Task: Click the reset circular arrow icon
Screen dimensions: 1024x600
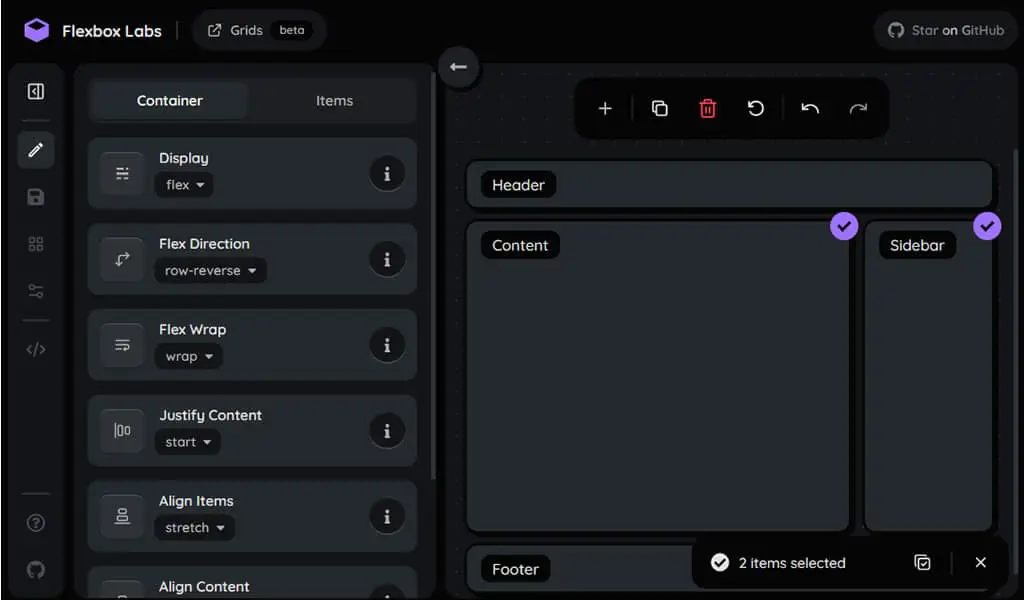Action: click(756, 108)
